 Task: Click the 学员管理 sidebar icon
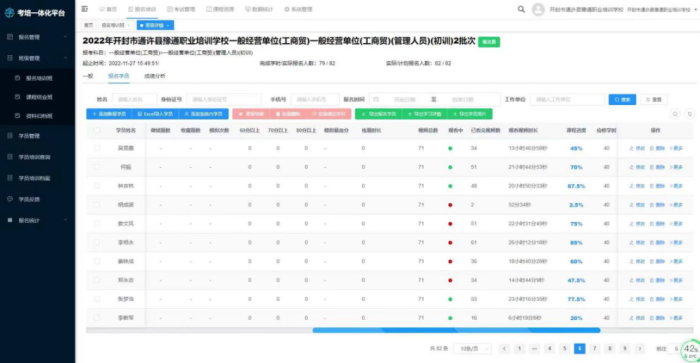point(10,136)
